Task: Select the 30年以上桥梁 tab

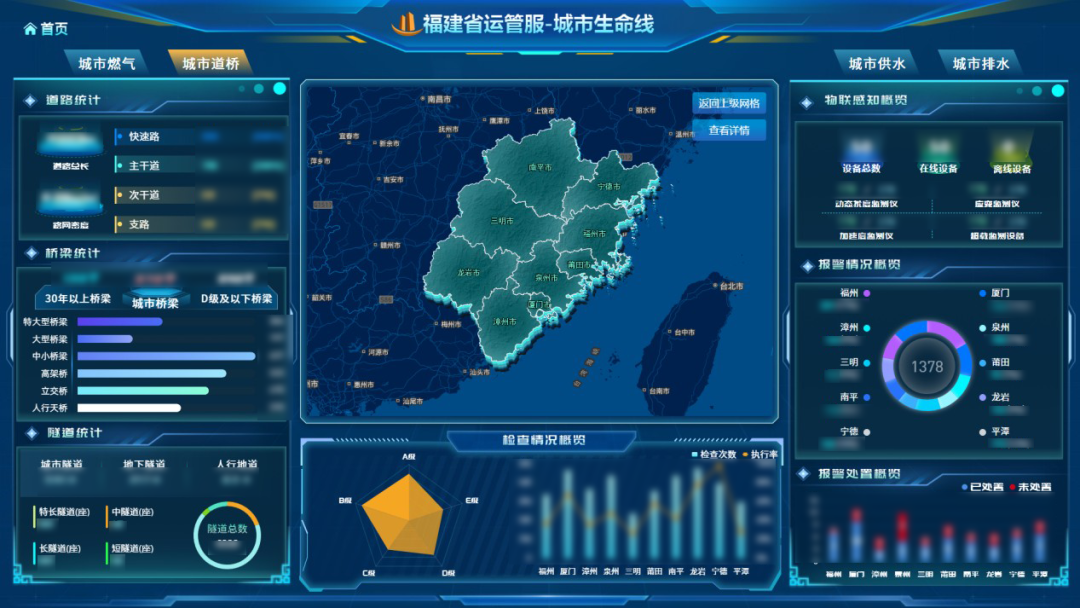Action: click(x=78, y=298)
